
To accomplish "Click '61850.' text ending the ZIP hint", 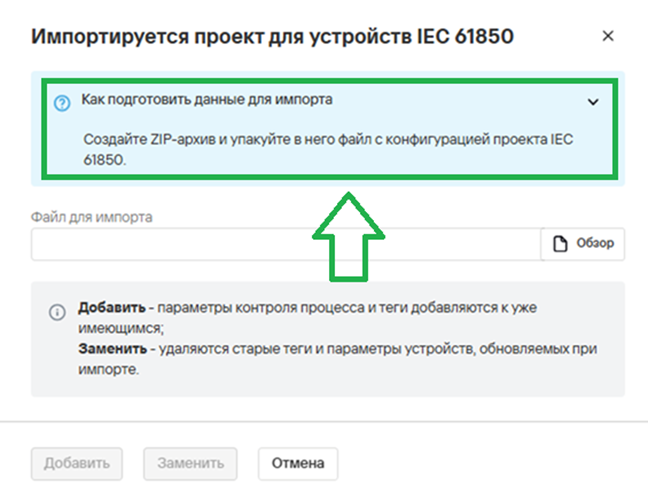I will [105, 160].
